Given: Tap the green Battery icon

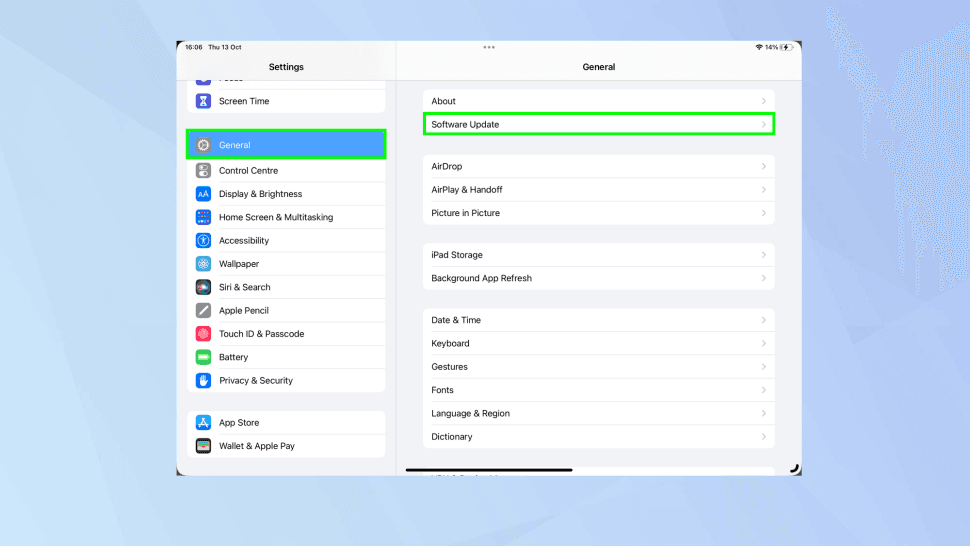Looking at the screenshot, I should [203, 357].
